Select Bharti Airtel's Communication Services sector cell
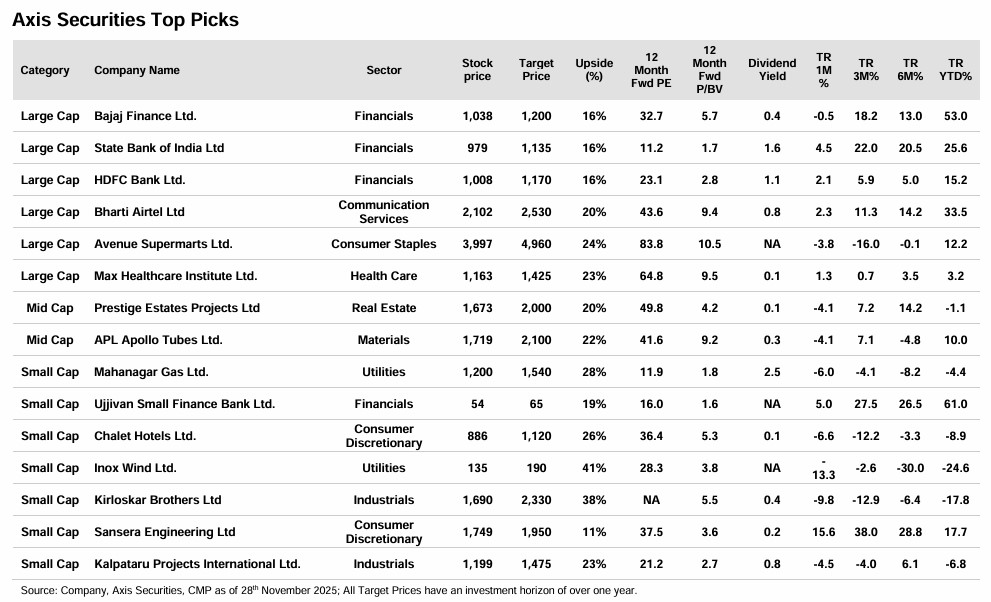This screenshot has height=602, width=991. point(384,212)
